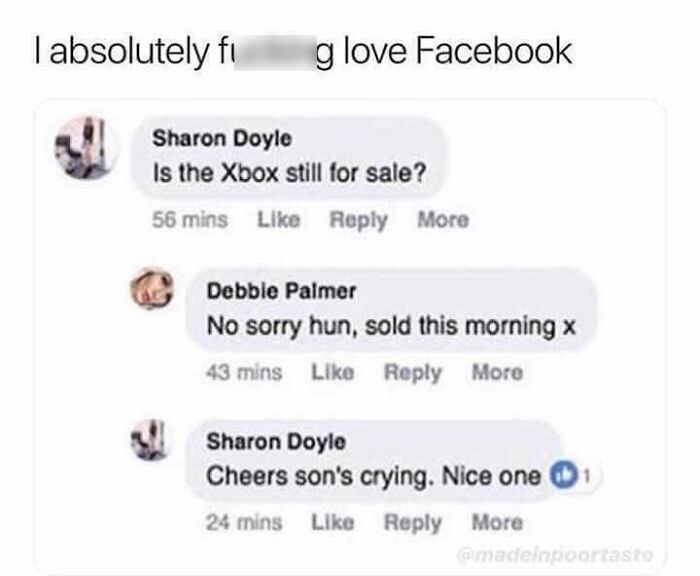
Task: Click the Debbie Palmer name link
Action: tap(281, 291)
